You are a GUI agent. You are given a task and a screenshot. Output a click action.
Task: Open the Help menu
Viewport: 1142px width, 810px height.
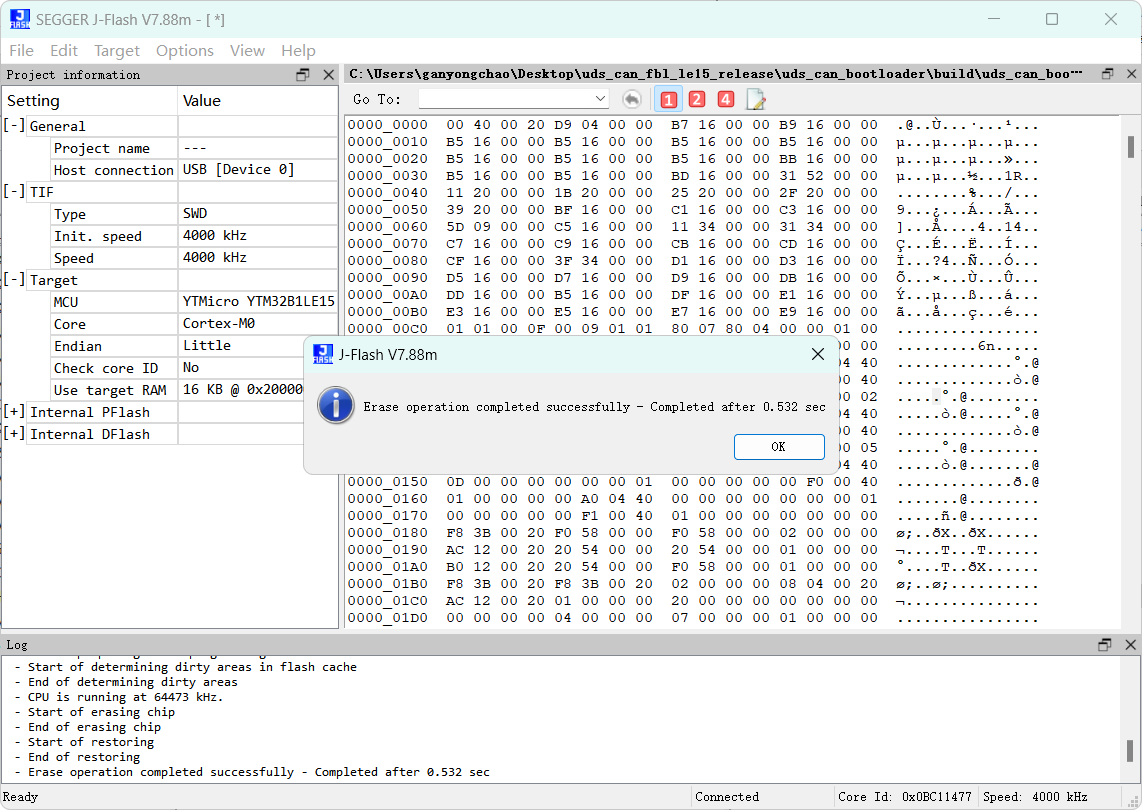coord(298,50)
